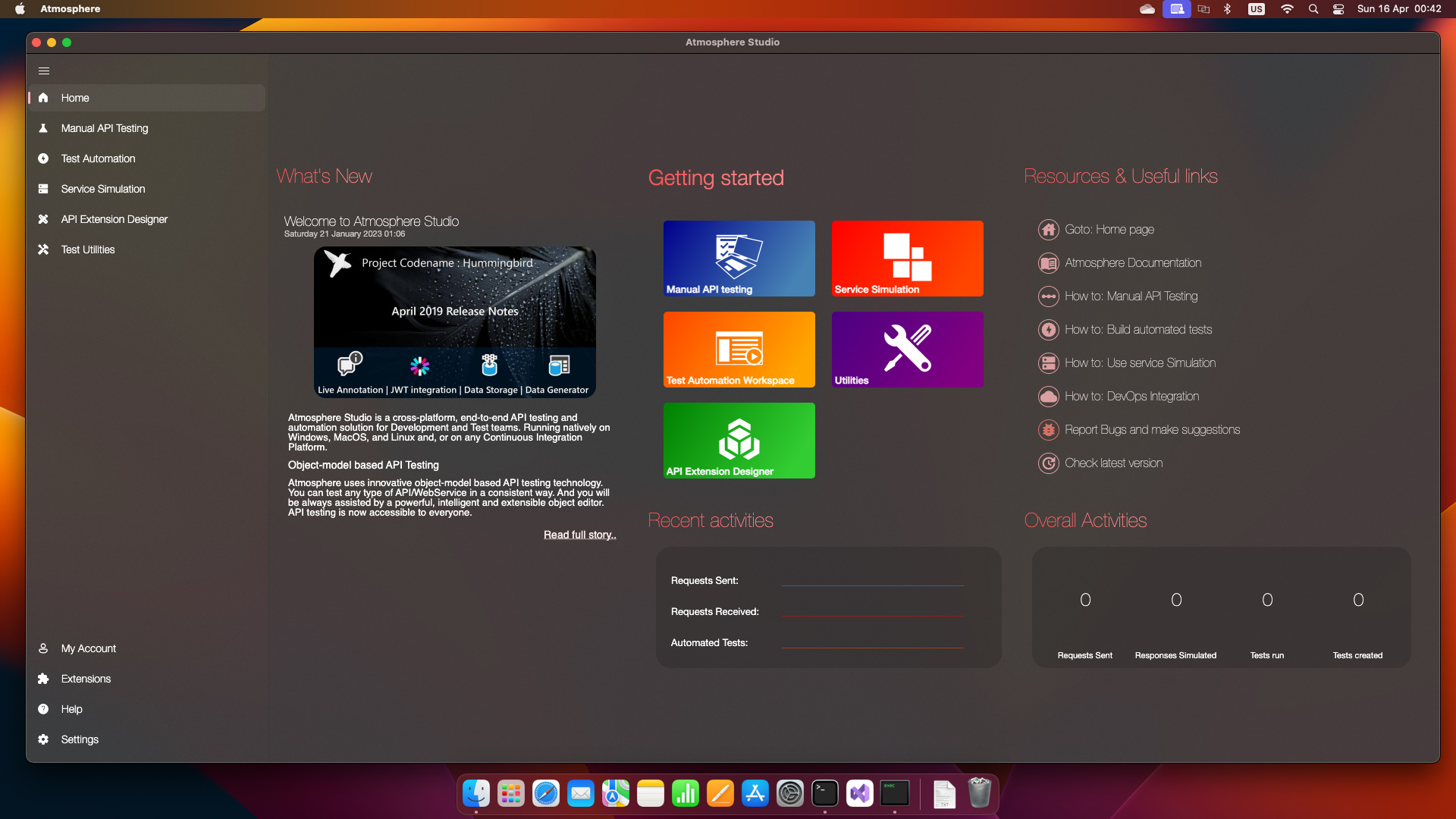Expand Resources and Useful Links section
Screen dimensions: 1456x819
[1121, 176]
